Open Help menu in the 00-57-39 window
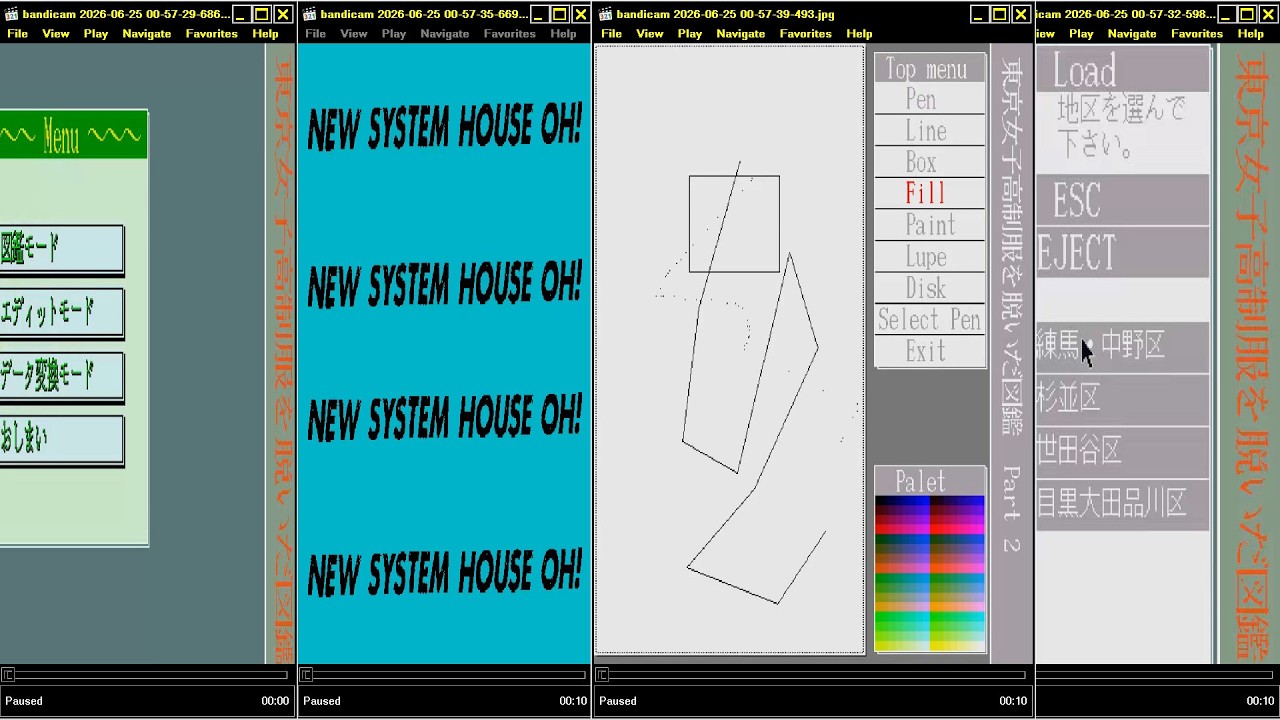Image resolution: width=1280 pixels, height=720 pixels. pos(859,33)
